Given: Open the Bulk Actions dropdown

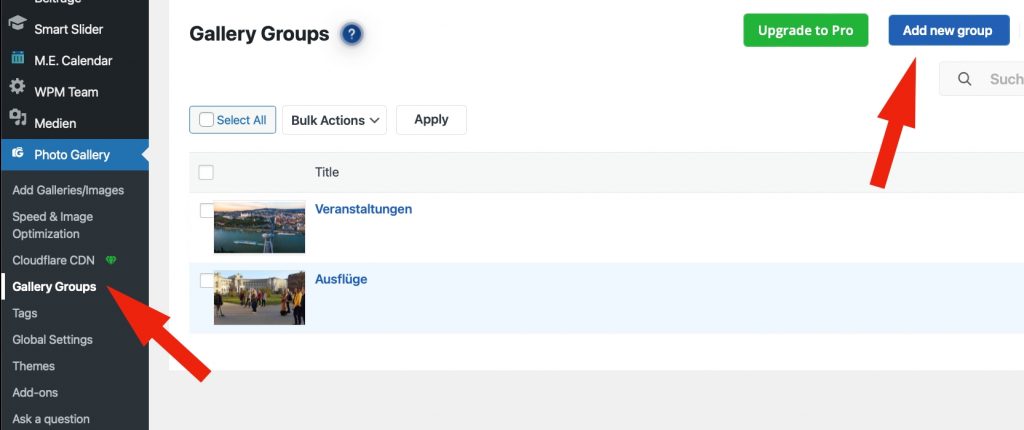Looking at the screenshot, I should pyautogui.click(x=335, y=120).
